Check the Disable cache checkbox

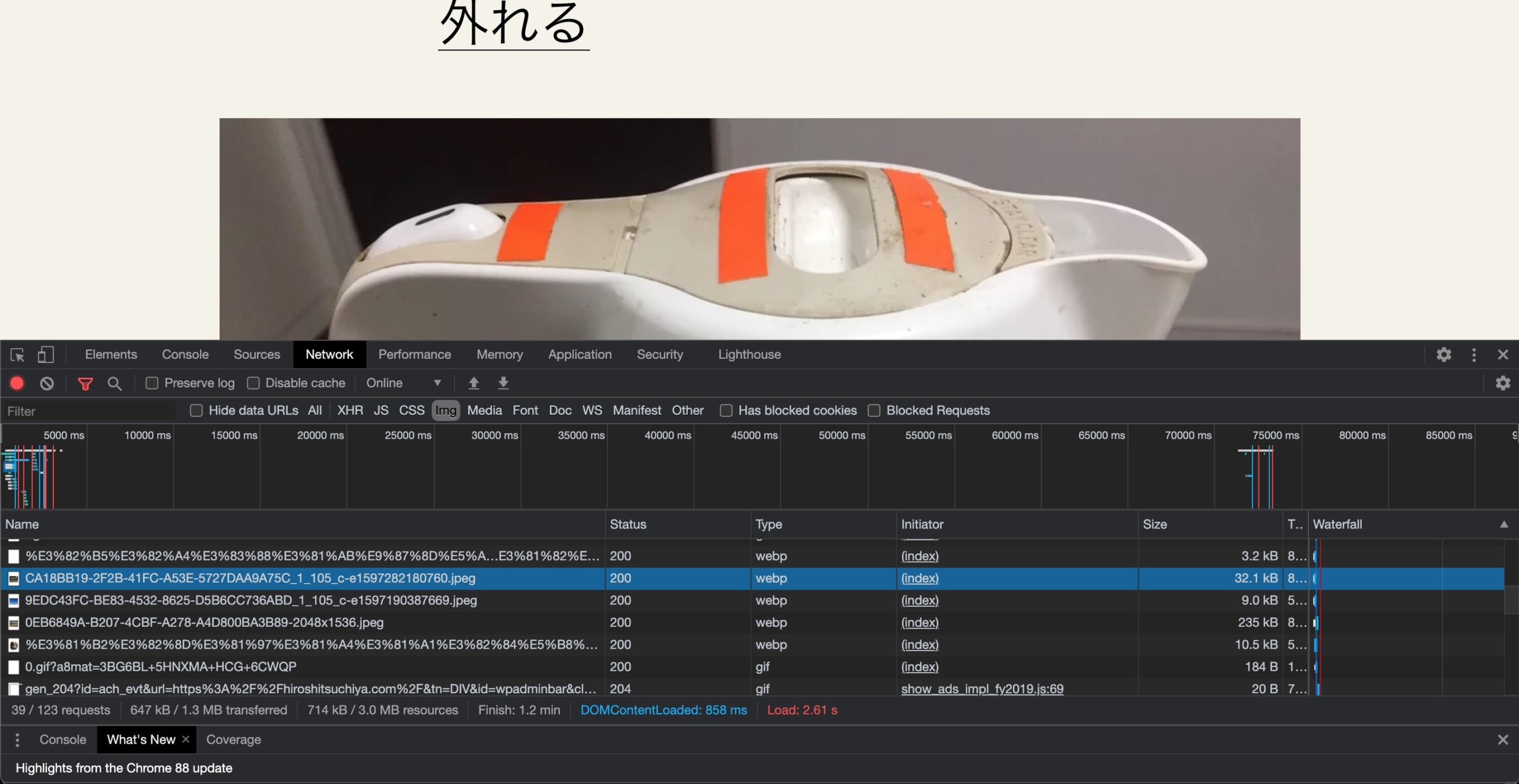(x=253, y=383)
